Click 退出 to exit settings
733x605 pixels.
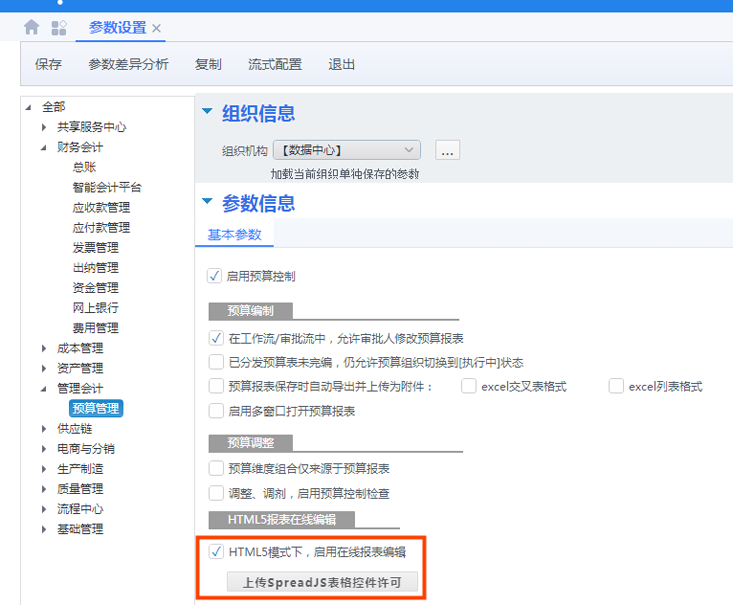pyautogui.click(x=342, y=64)
